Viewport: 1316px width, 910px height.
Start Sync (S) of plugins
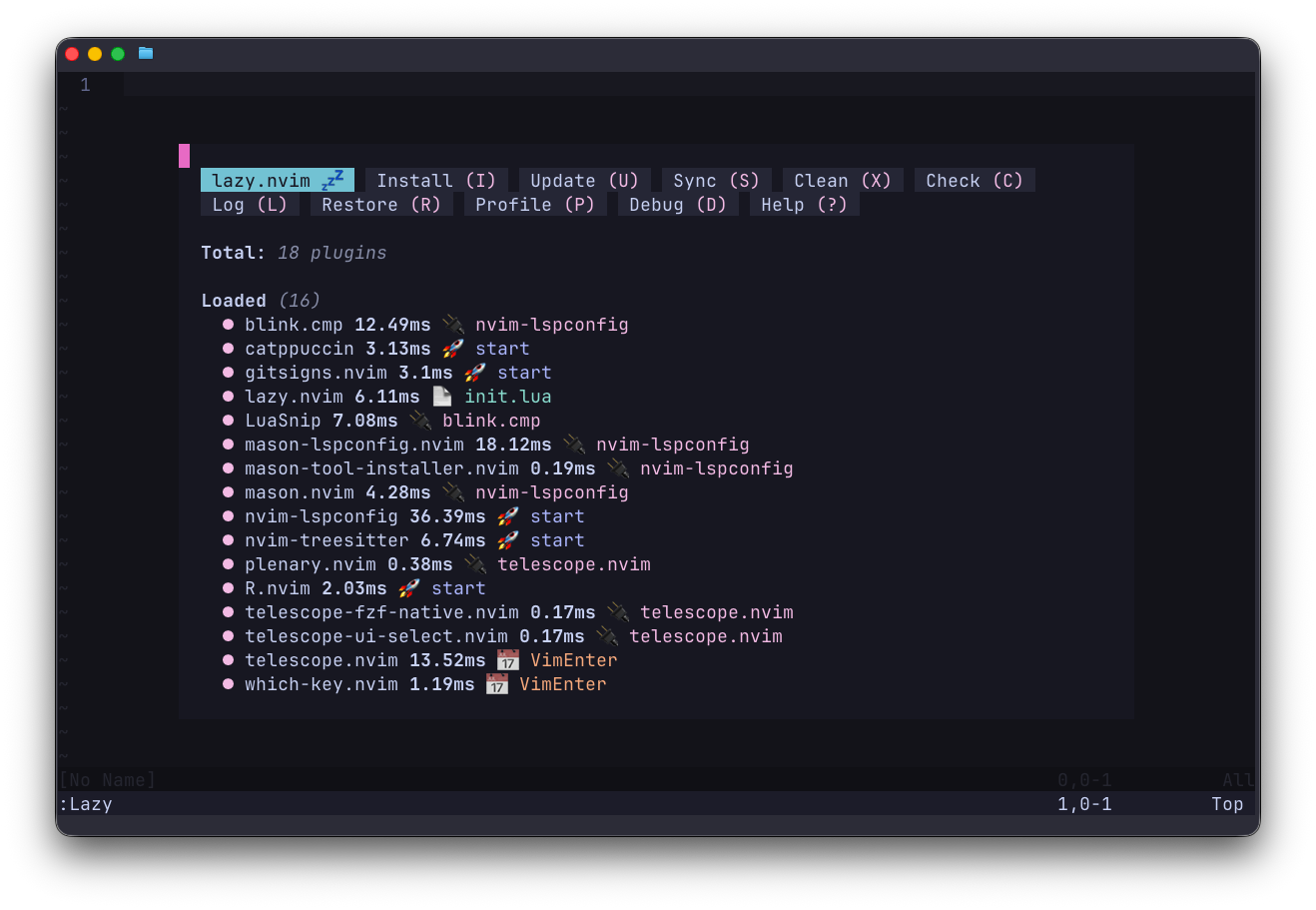(716, 181)
